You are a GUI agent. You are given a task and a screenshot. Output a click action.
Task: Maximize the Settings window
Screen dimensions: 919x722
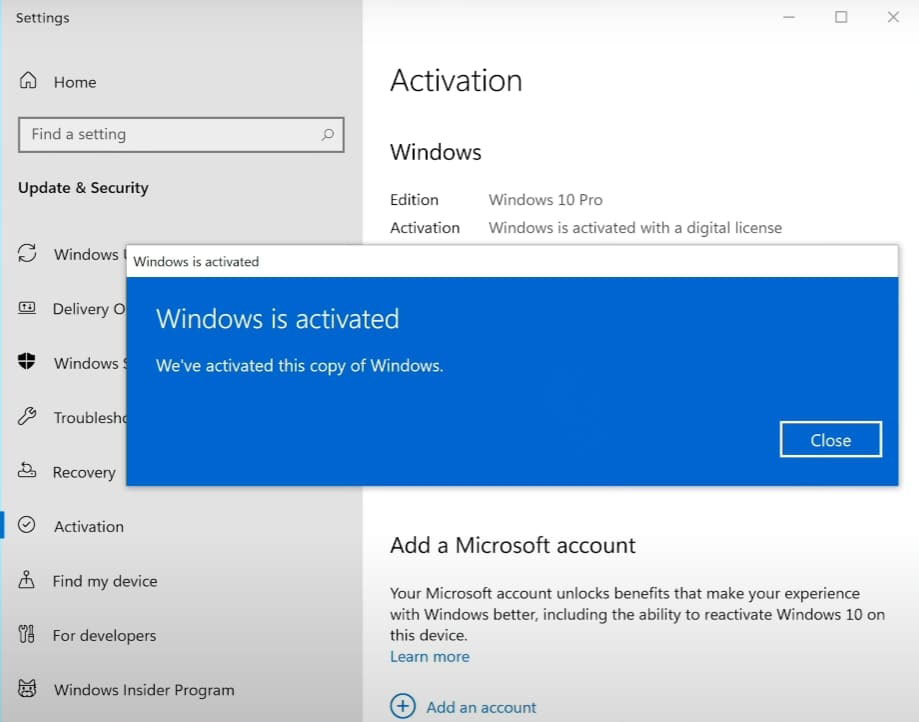(x=841, y=17)
